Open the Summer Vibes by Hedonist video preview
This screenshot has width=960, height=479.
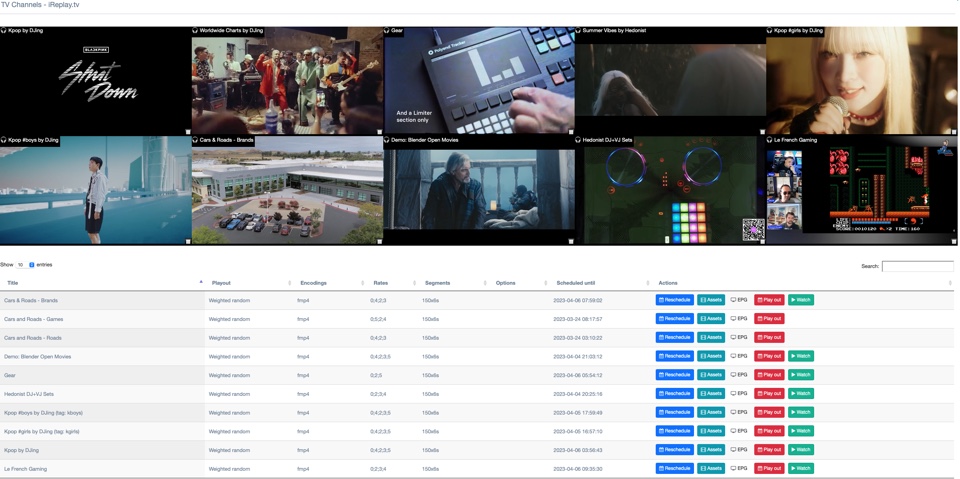pos(670,80)
